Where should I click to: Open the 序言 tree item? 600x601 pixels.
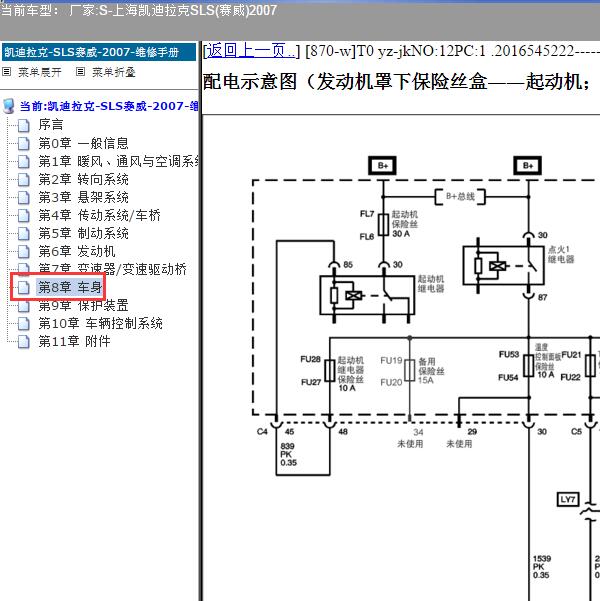tap(51, 125)
